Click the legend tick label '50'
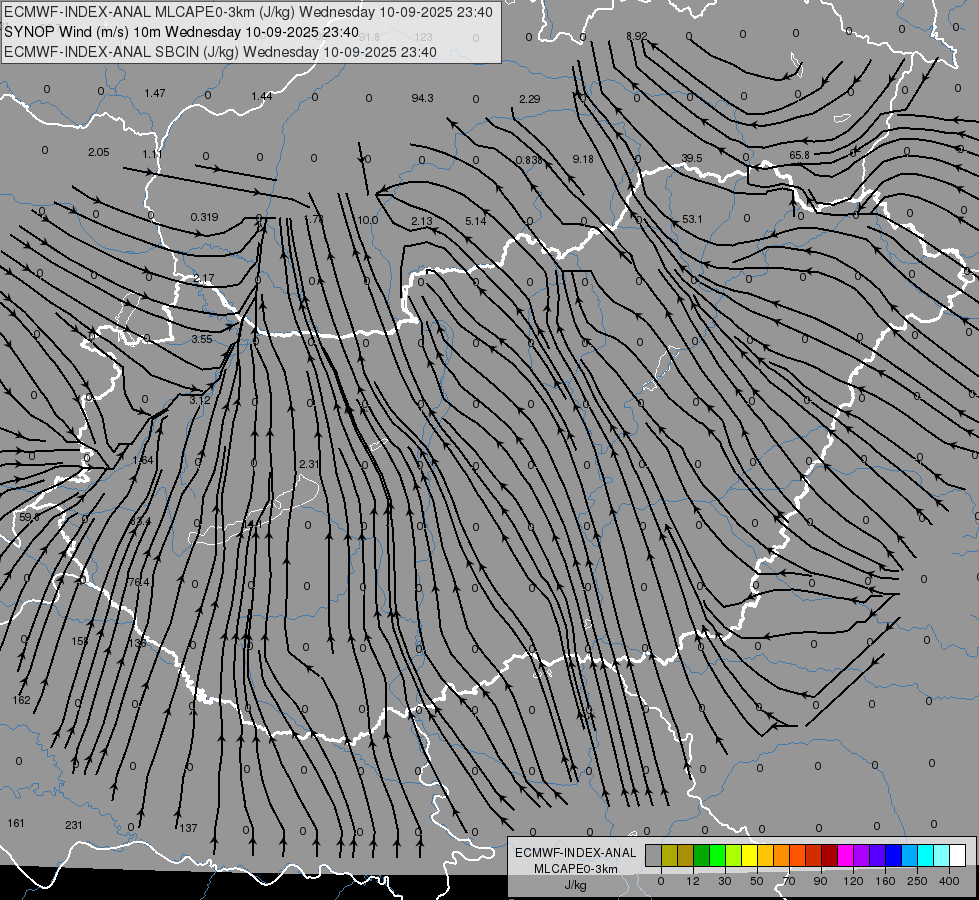Image resolution: width=979 pixels, height=900 pixels. coord(757,881)
